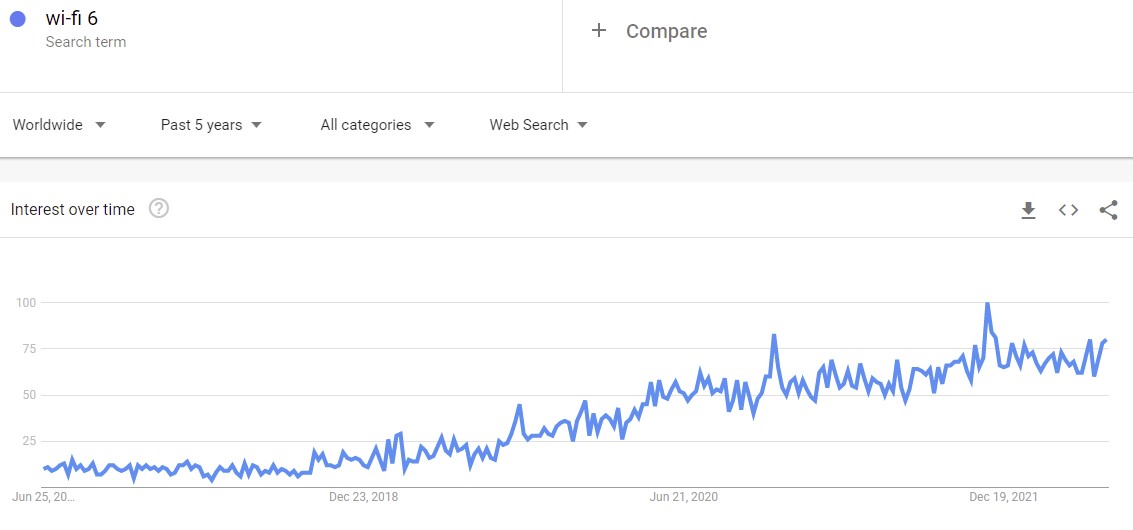
Task: Click the Dec 23, 2018 axis label
Action: click(x=363, y=496)
